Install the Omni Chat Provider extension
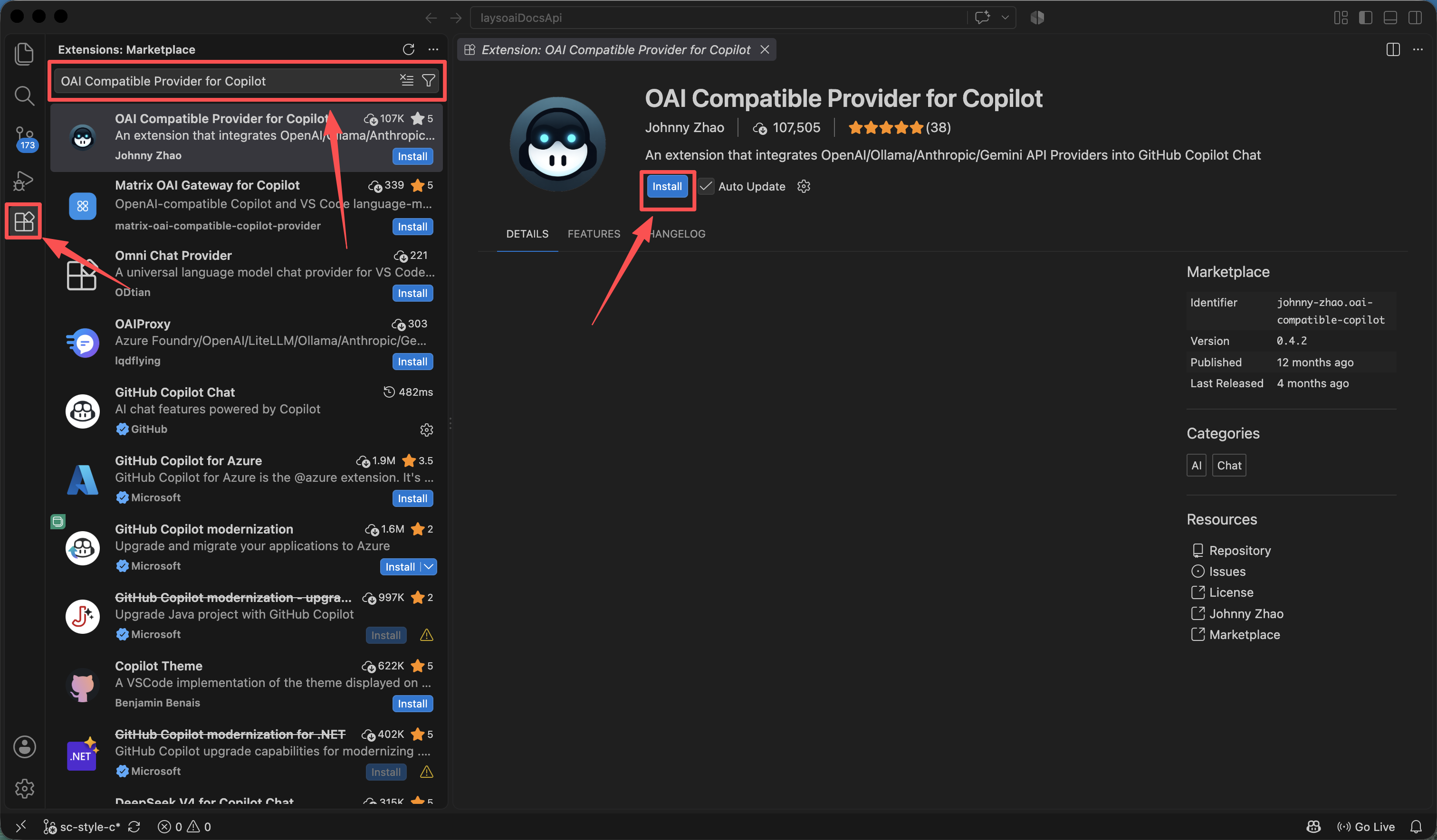The height and width of the screenshot is (840, 1437). 412,293
